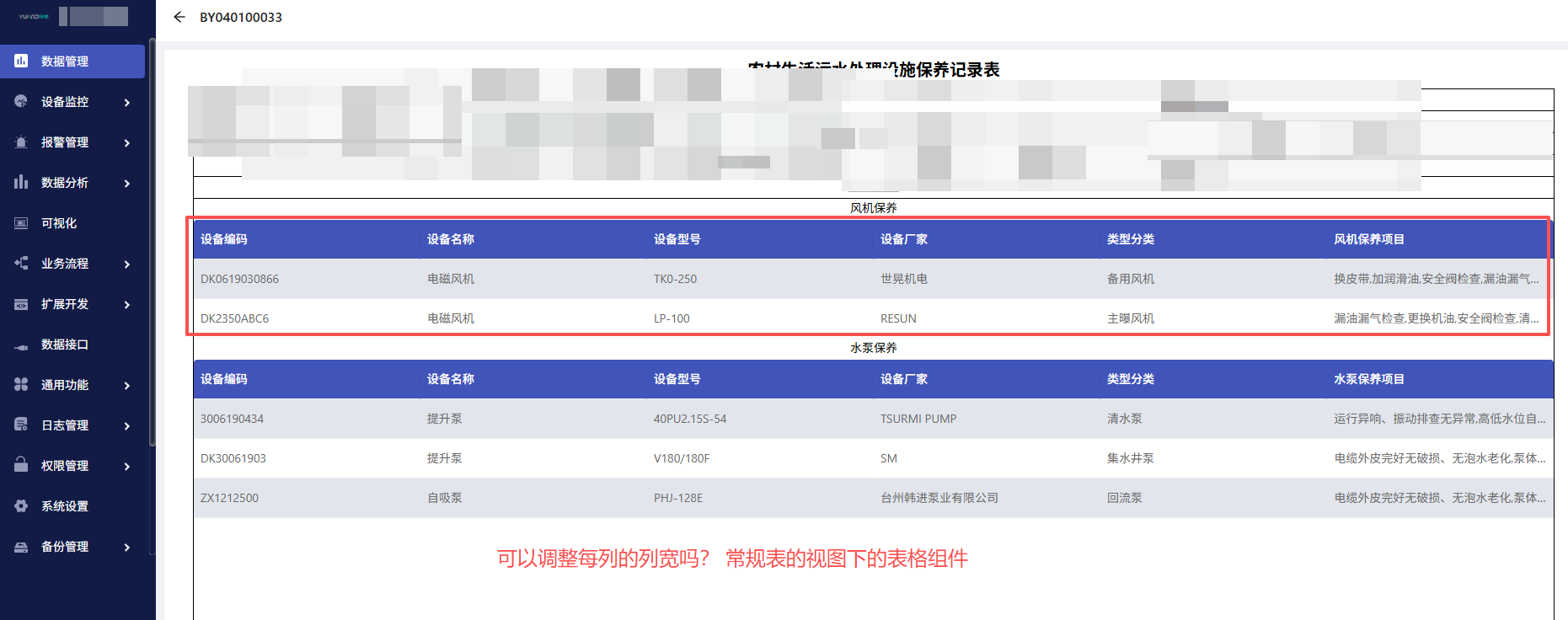Click the YUANCHEN logo in the sidebar
Viewport: 1568px width, 620px height.
34,16
